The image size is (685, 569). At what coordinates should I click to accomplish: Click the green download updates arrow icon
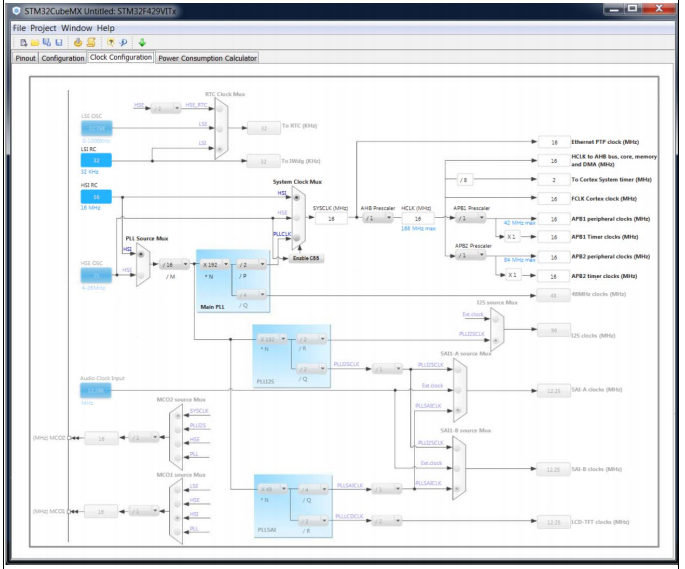tap(142, 42)
